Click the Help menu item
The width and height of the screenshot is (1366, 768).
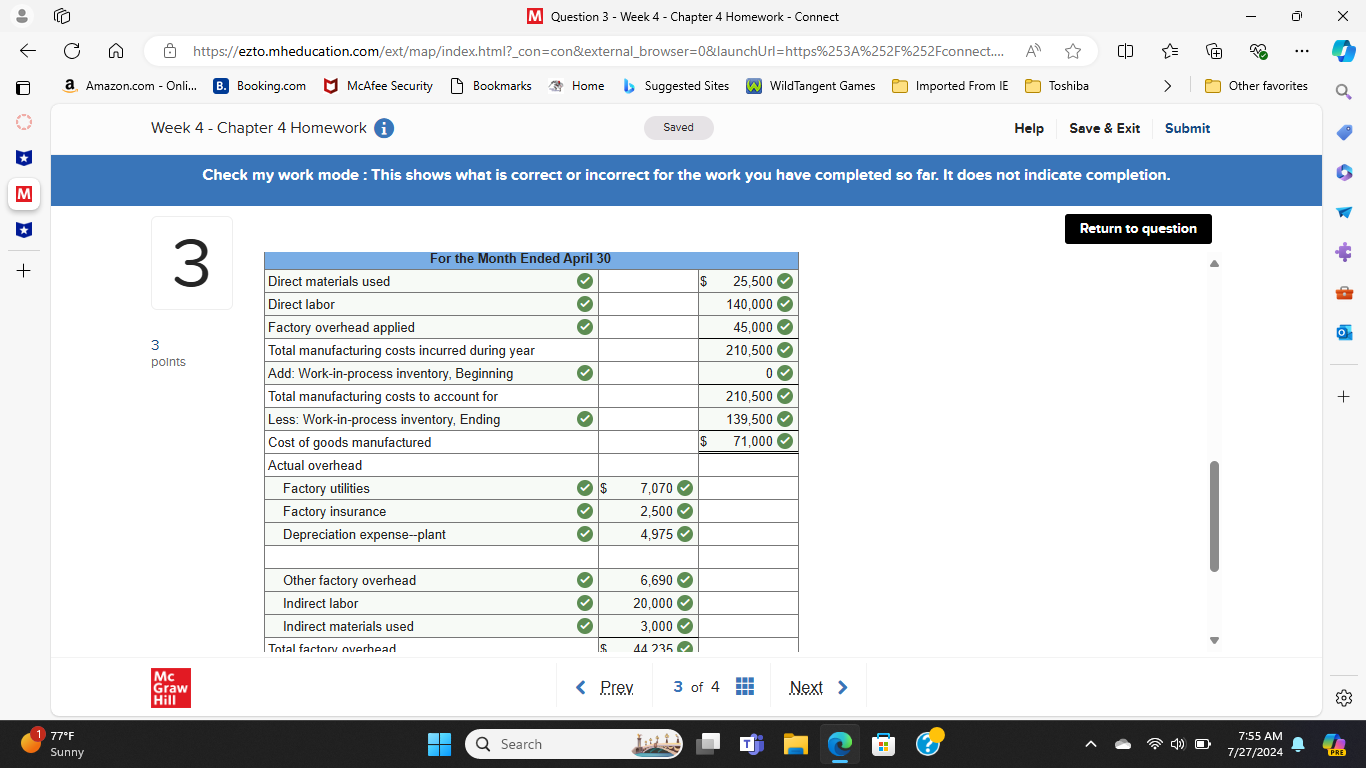(x=1029, y=128)
